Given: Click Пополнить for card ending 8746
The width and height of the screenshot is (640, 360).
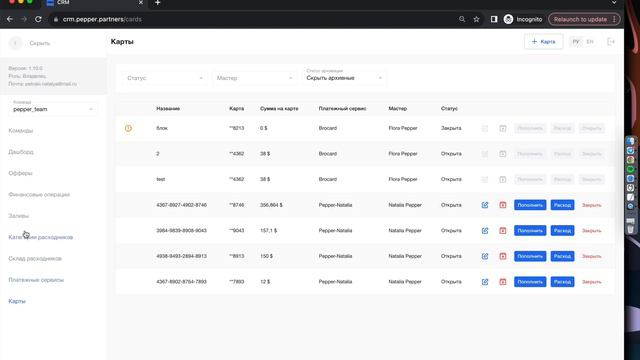Looking at the screenshot, I should (530, 205).
